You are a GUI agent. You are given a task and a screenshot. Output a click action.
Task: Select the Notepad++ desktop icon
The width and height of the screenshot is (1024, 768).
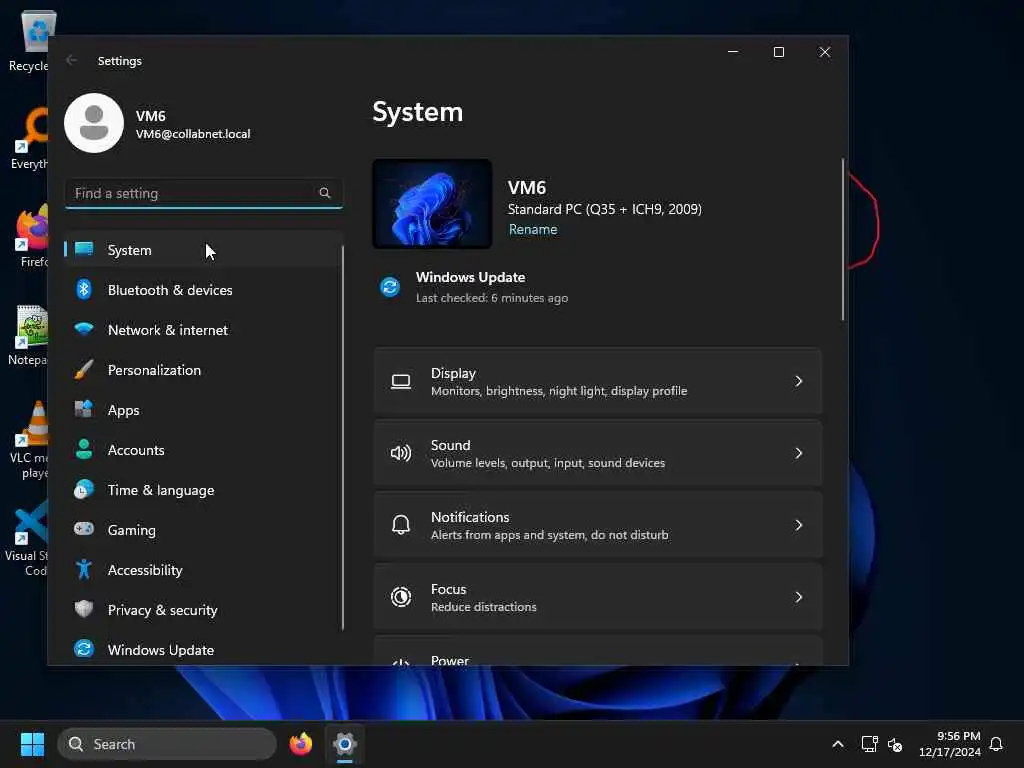28,336
